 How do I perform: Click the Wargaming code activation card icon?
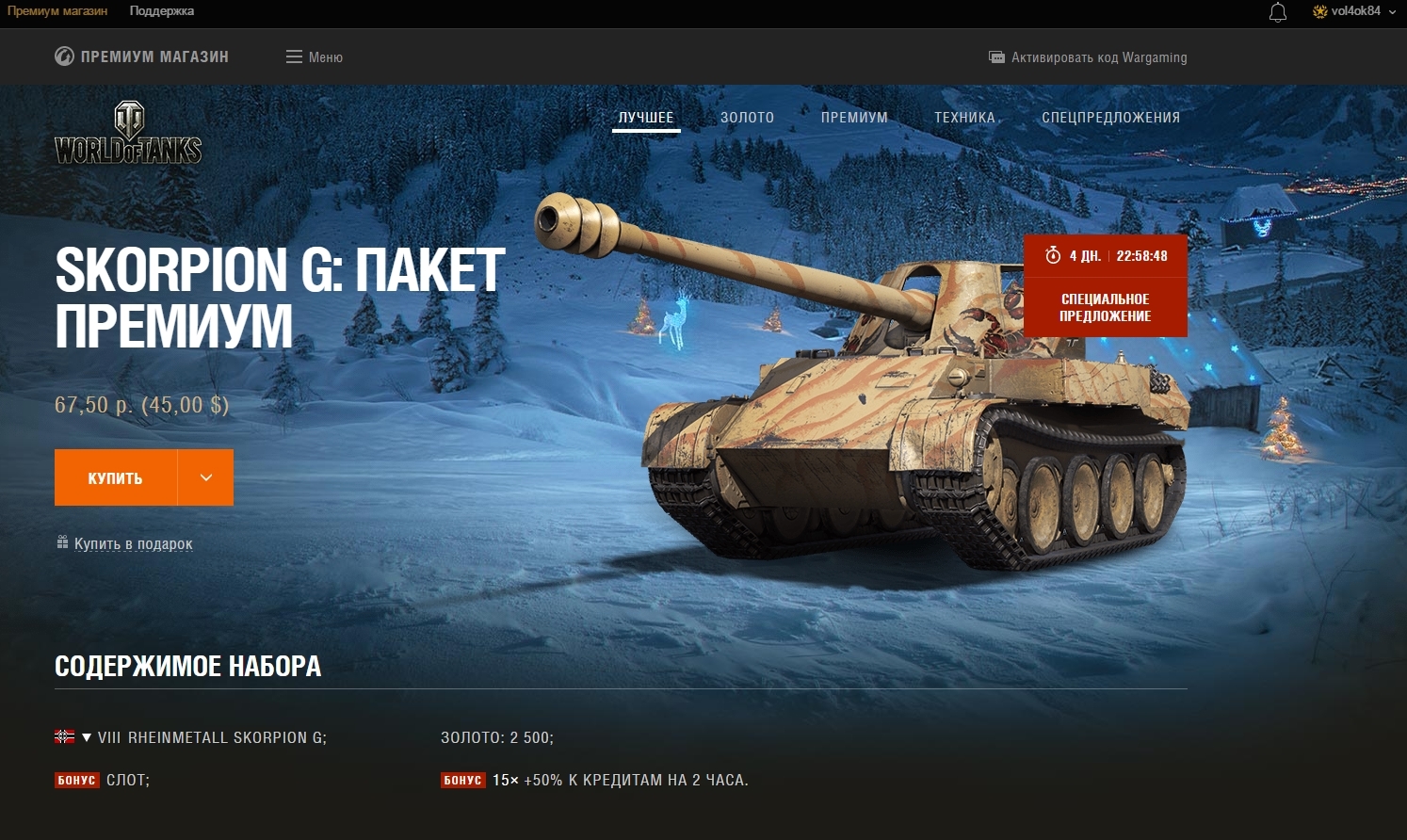pyautogui.click(x=996, y=57)
